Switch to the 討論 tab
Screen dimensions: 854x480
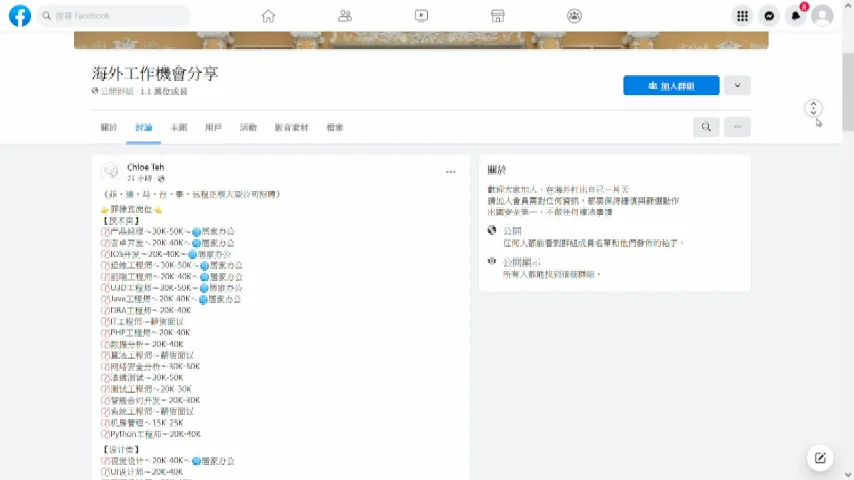(144, 127)
